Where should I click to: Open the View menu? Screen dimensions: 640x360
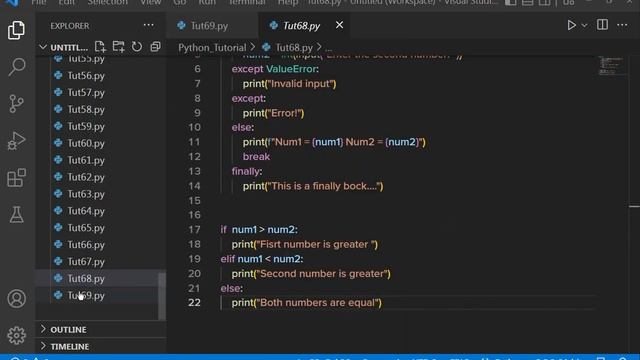pyautogui.click(x=151, y=2)
